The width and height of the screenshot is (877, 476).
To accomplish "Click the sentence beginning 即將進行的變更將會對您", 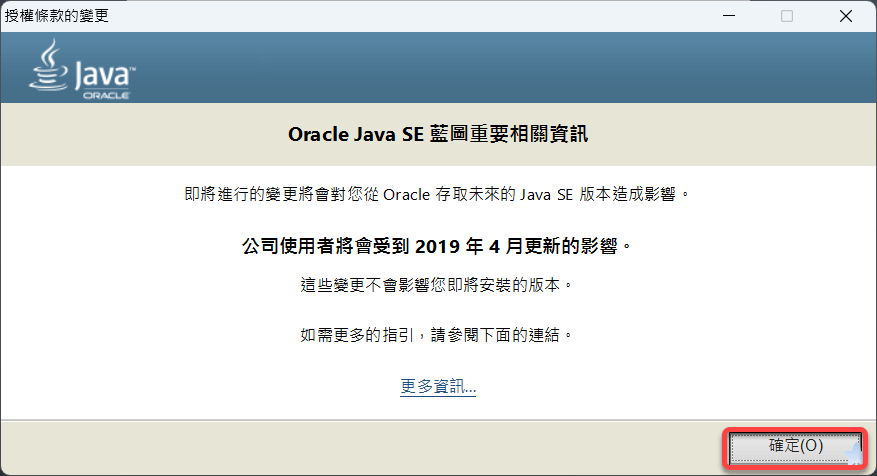I will pyautogui.click(x=437, y=195).
